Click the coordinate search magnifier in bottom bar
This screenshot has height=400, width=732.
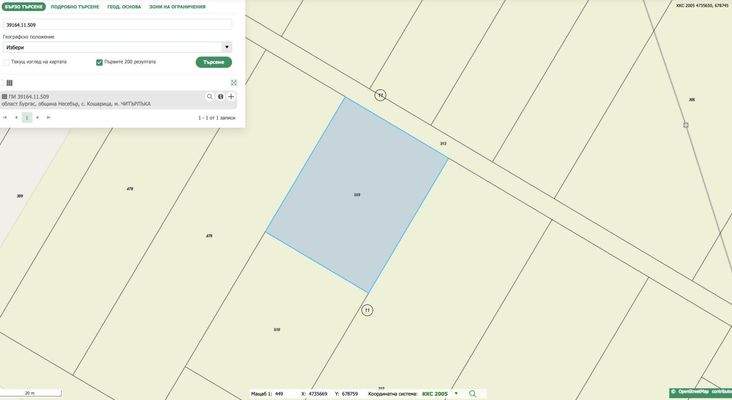(473, 394)
